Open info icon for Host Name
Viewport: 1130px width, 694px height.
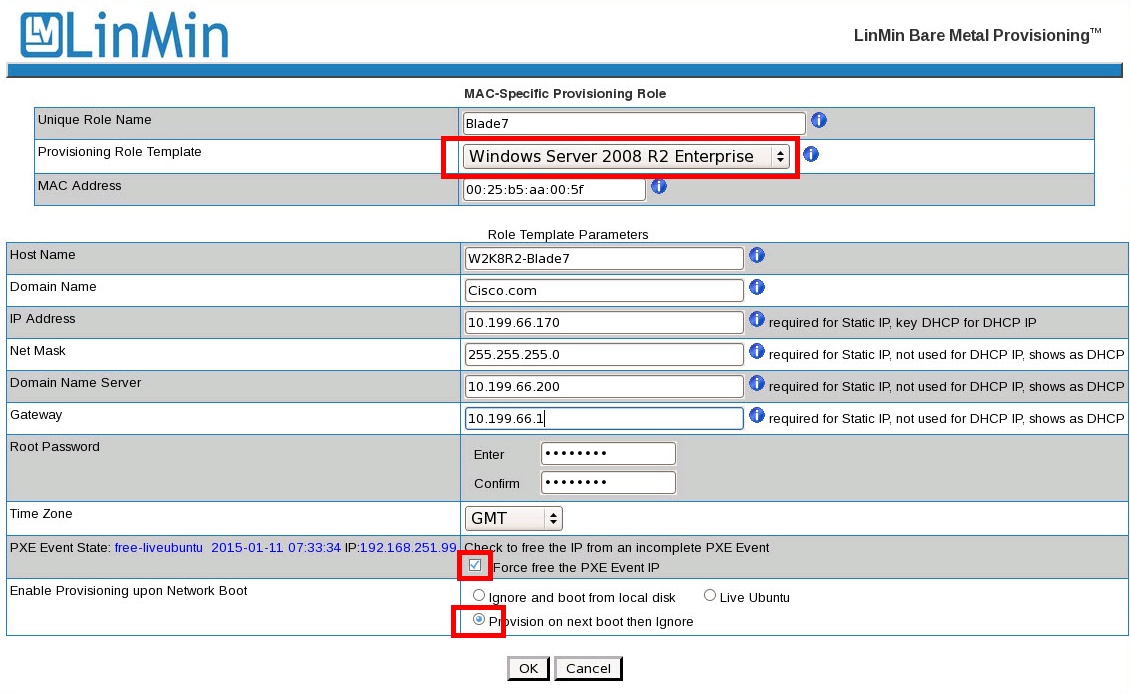click(x=757, y=255)
